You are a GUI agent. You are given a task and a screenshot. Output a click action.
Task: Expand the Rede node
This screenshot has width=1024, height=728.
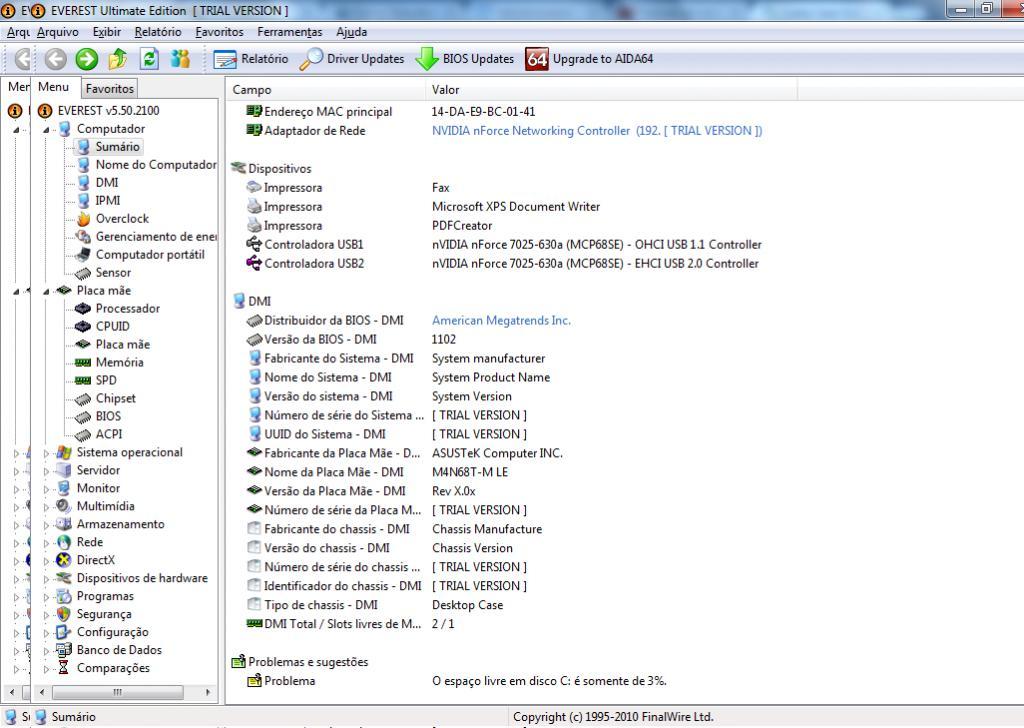46,543
